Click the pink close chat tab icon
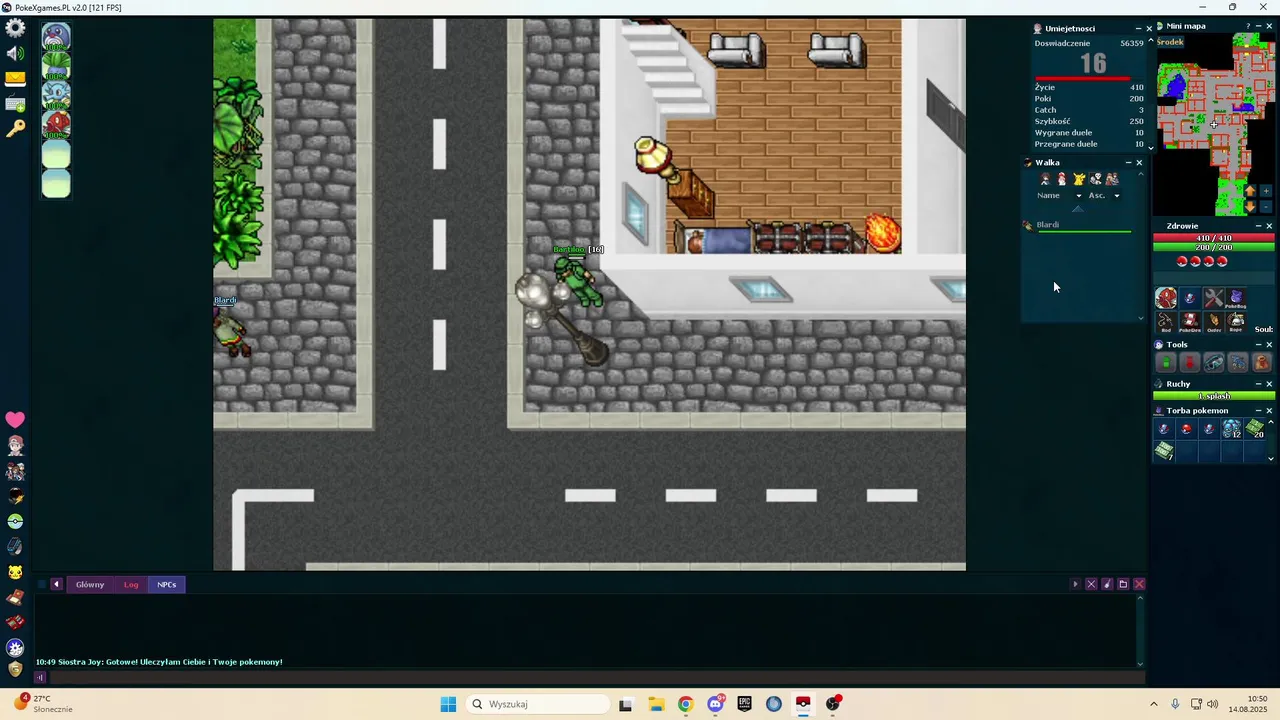This screenshot has height=720, width=1280. pyautogui.click(x=1139, y=584)
